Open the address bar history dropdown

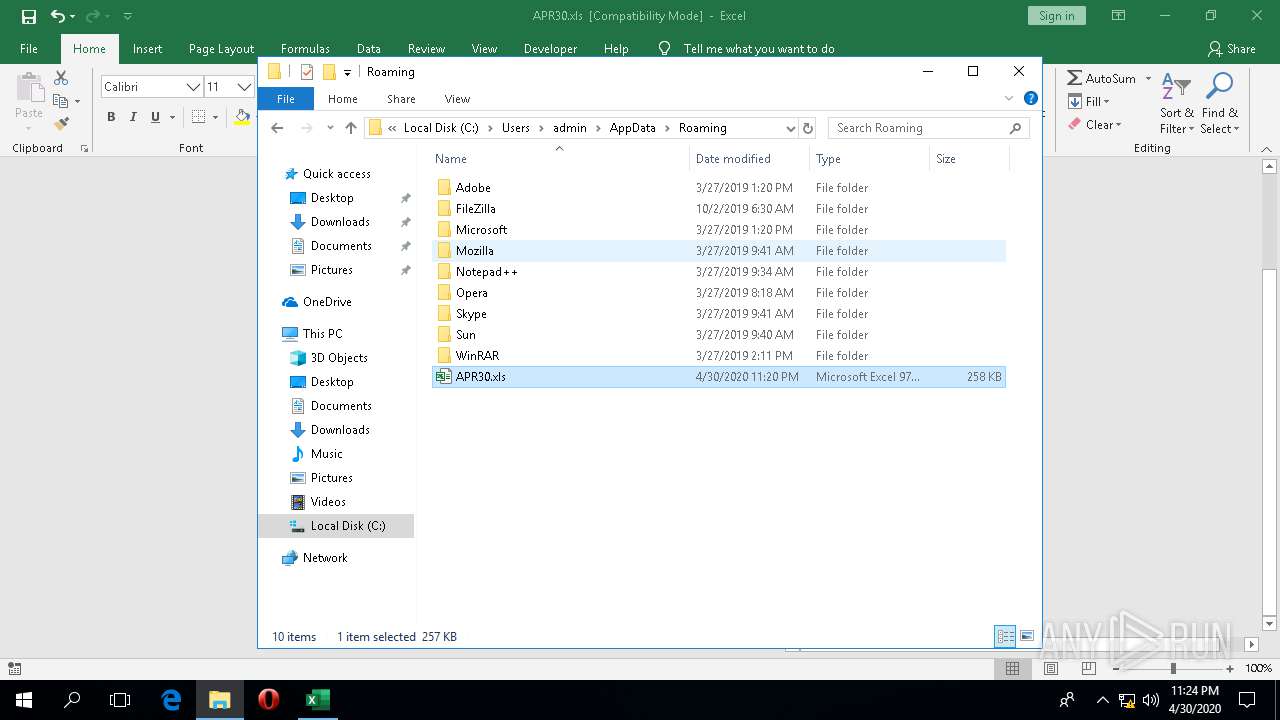[x=790, y=128]
